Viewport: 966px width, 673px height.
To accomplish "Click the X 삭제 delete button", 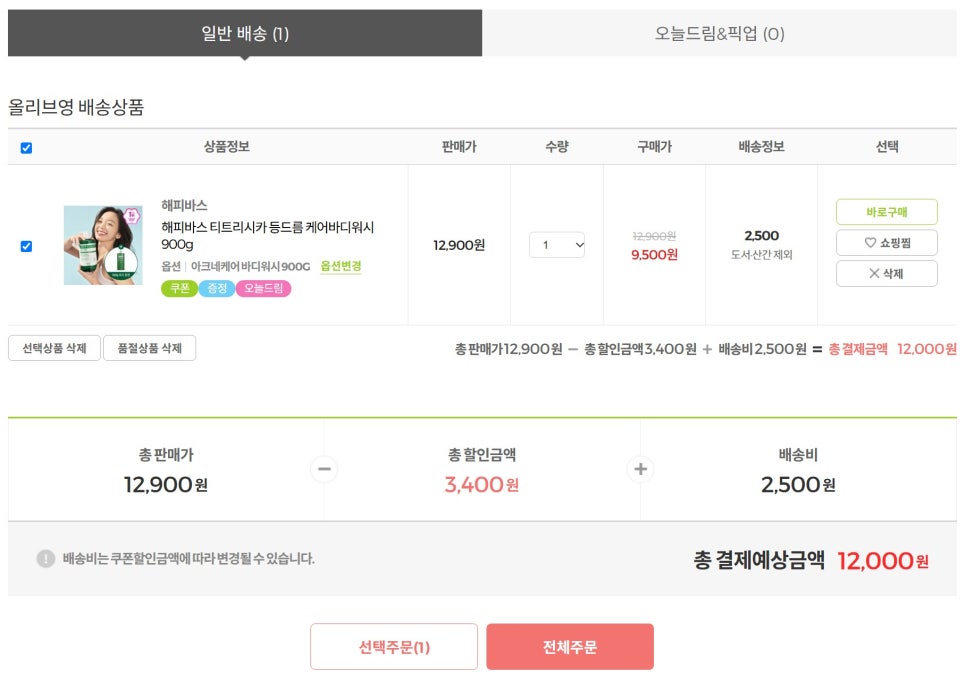I will (x=886, y=273).
